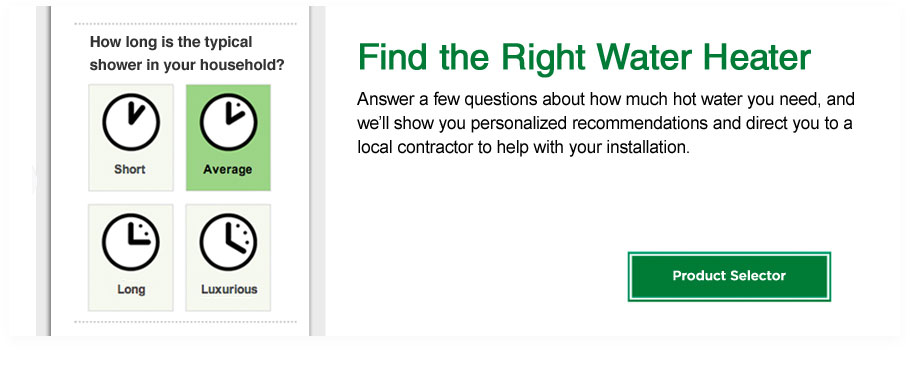Open the Product Selector button

[x=729, y=276]
